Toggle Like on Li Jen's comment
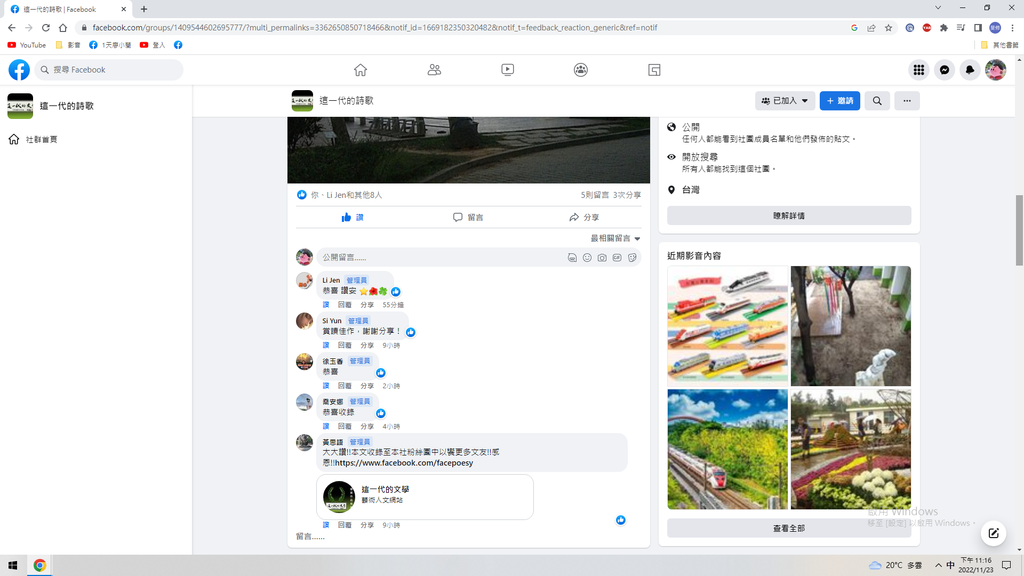1024x576 pixels. pyautogui.click(x=326, y=305)
